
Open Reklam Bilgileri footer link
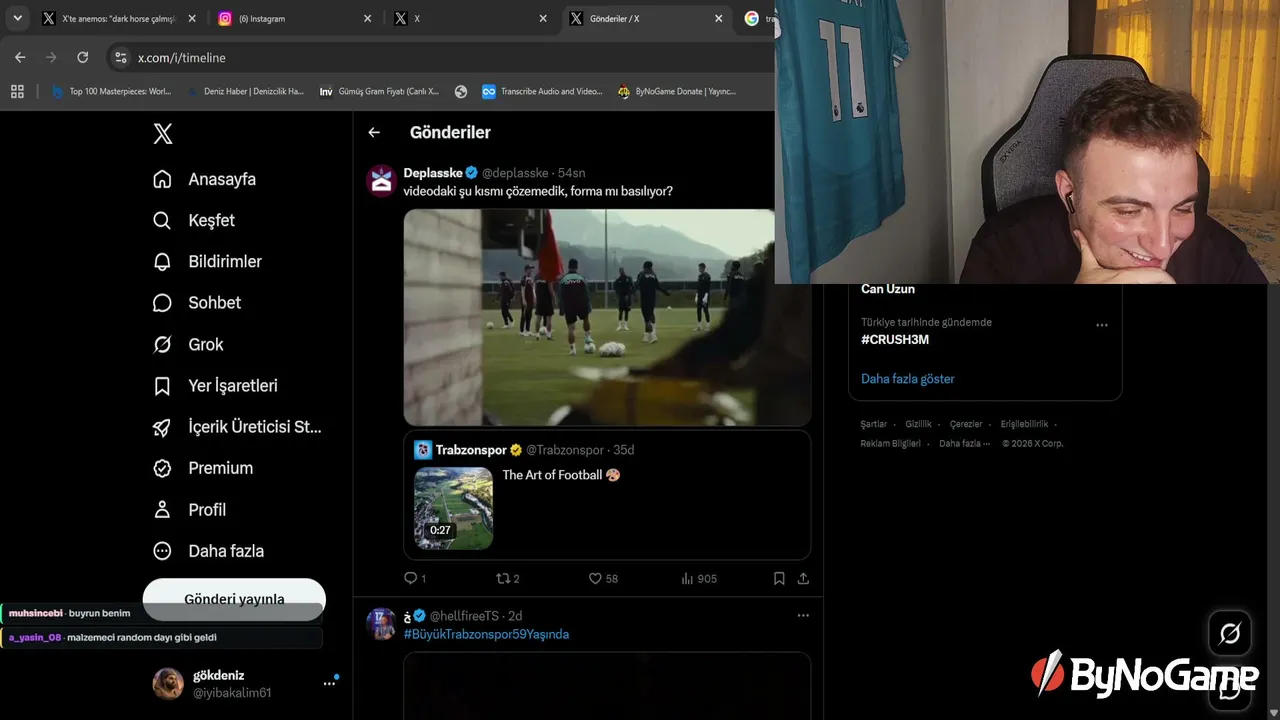coord(891,443)
